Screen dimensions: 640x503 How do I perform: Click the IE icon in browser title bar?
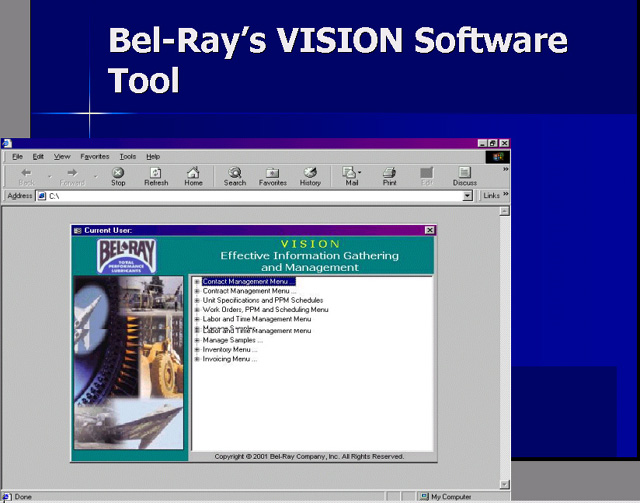pyautogui.click(x=7, y=143)
